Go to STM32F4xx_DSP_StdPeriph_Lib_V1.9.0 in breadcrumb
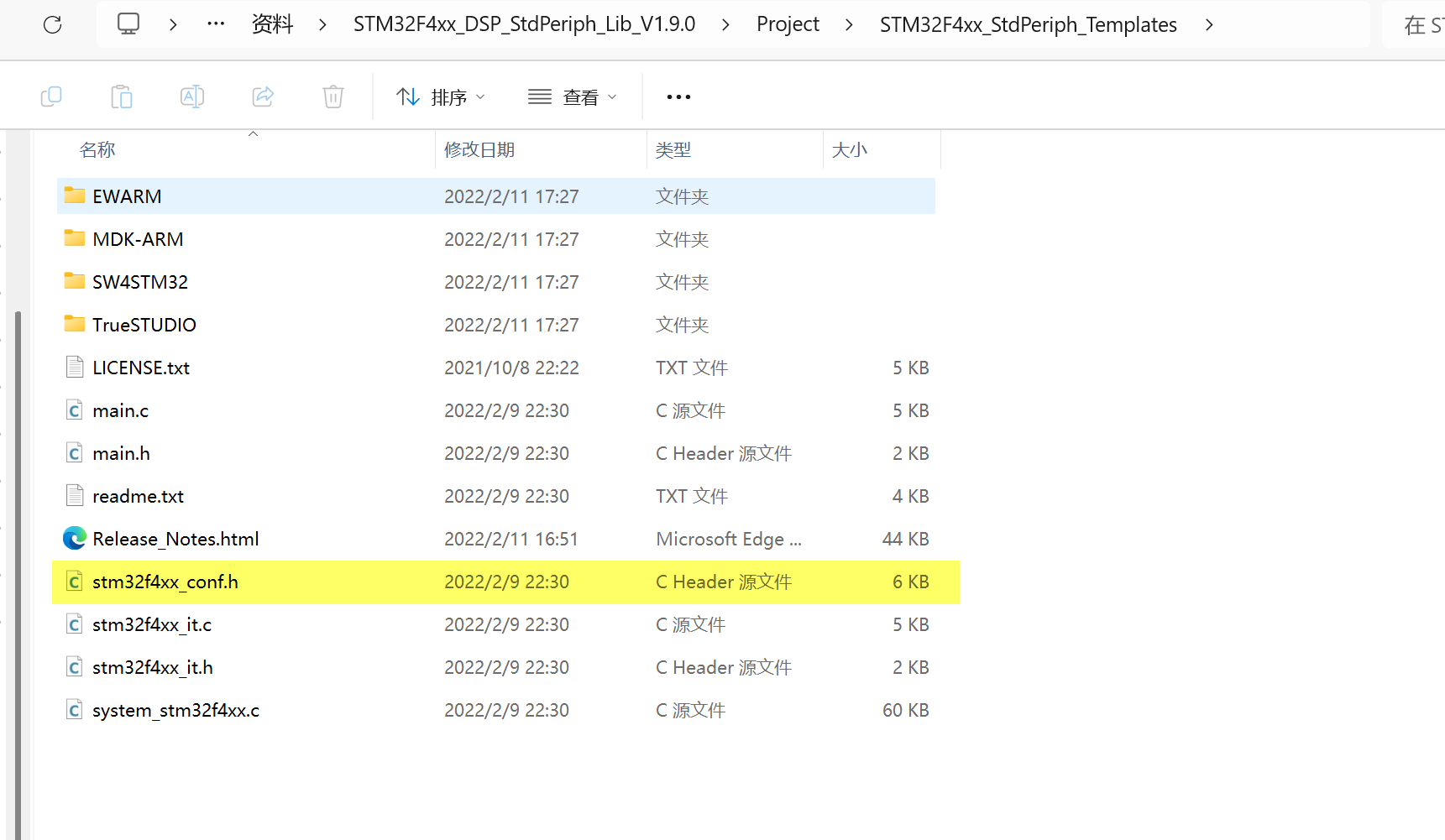 pyautogui.click(x=525, y=24)
